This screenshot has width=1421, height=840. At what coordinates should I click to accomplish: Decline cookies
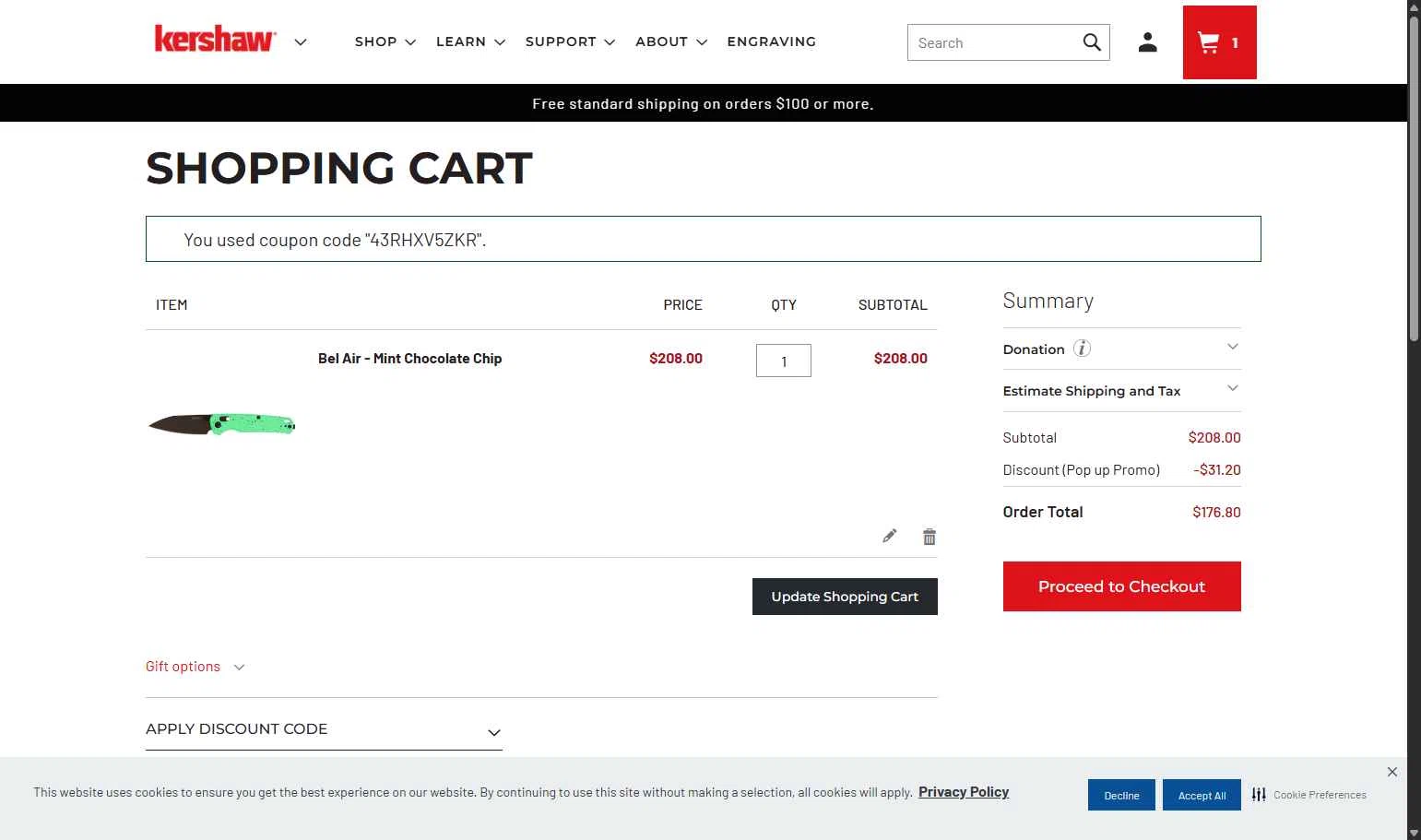click(1121, 795)
